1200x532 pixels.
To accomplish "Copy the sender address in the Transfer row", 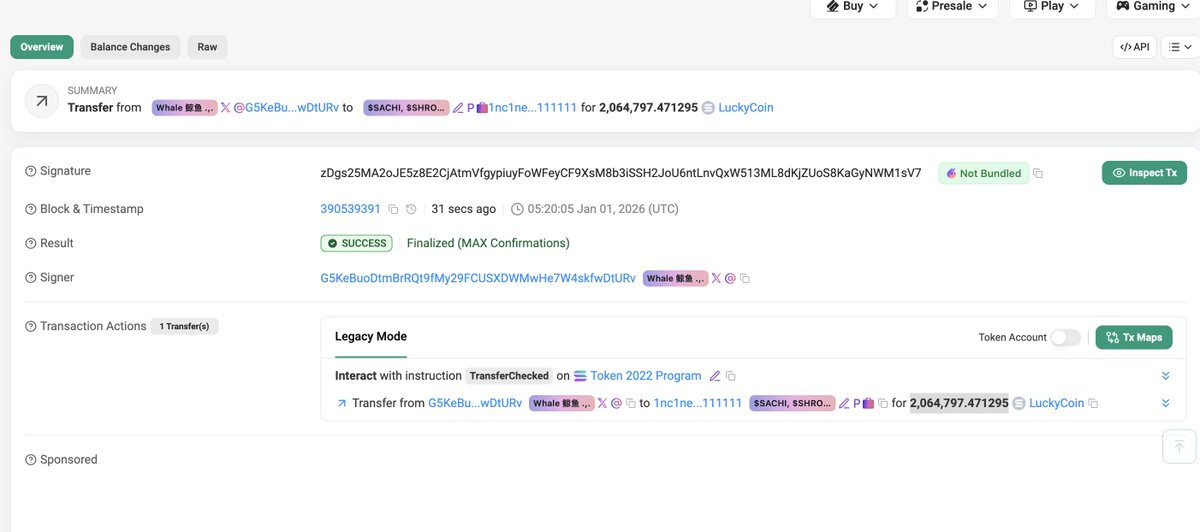I will click(630, 403).
